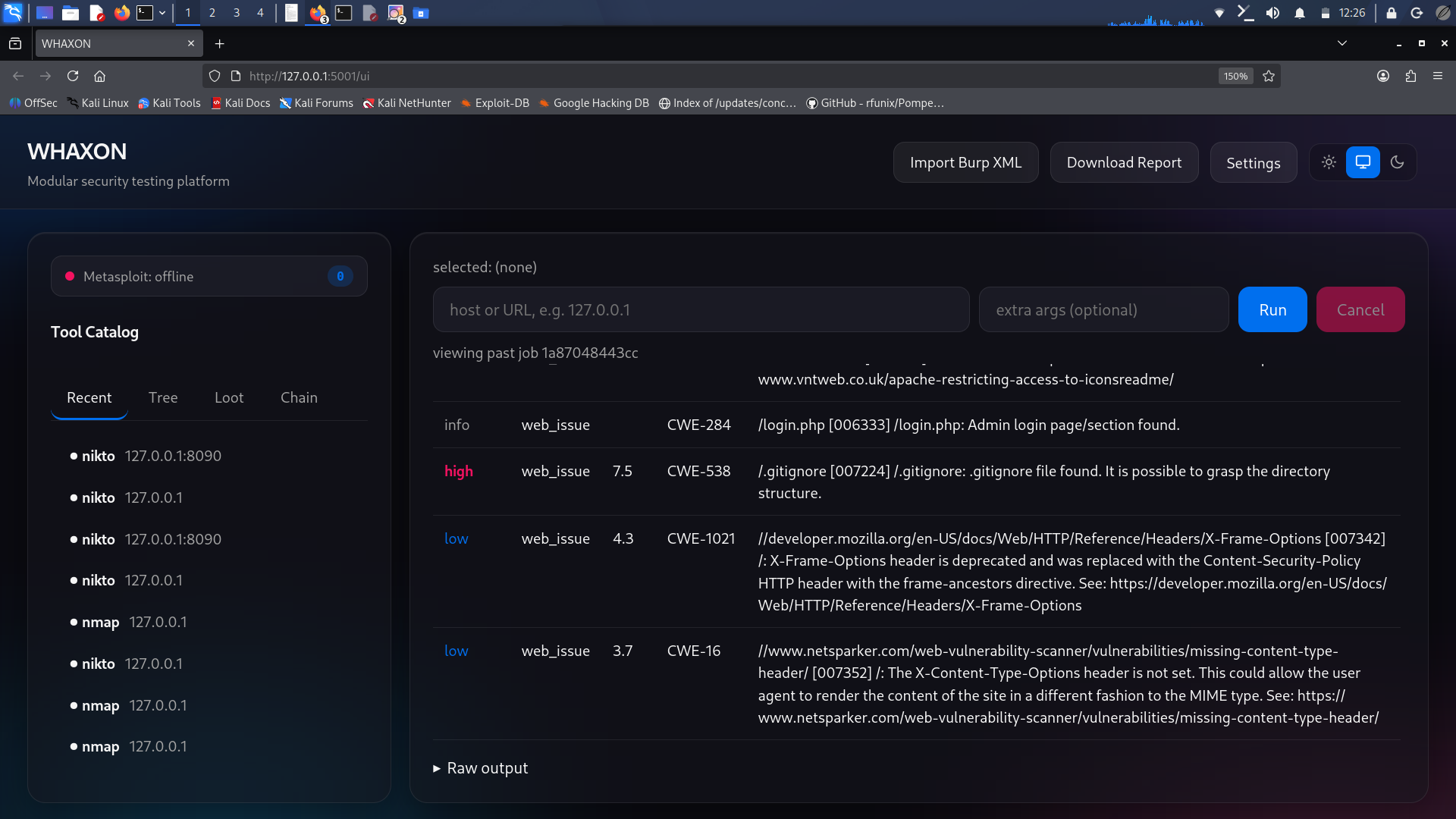The height and width of the screenshot is (819, 1456).
Task: Switch to Recent tab
Action: 89,397
